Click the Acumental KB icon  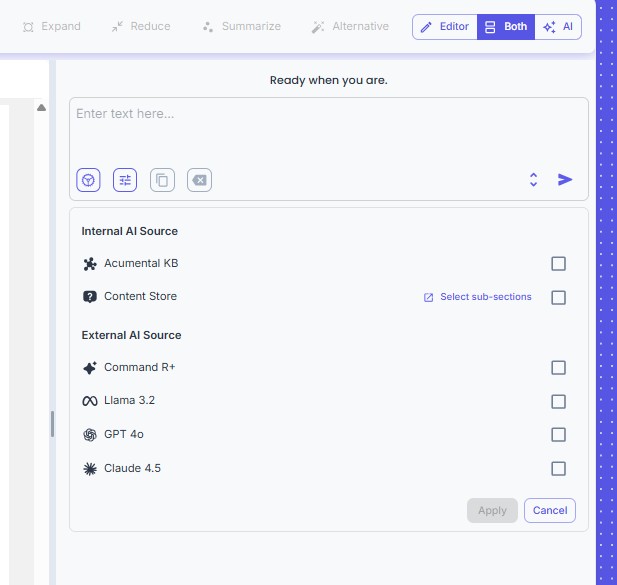pos(90,264)
